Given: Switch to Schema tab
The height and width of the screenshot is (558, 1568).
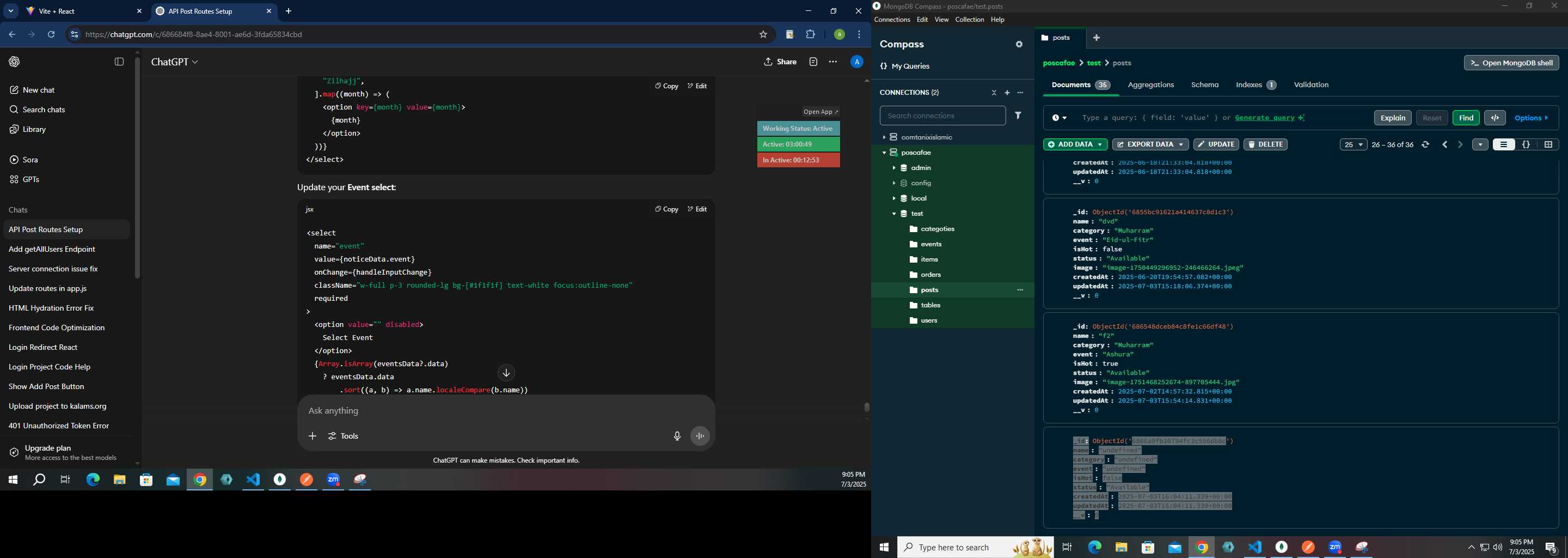Looking at the screenshot, I should [x=1205, y=86].
